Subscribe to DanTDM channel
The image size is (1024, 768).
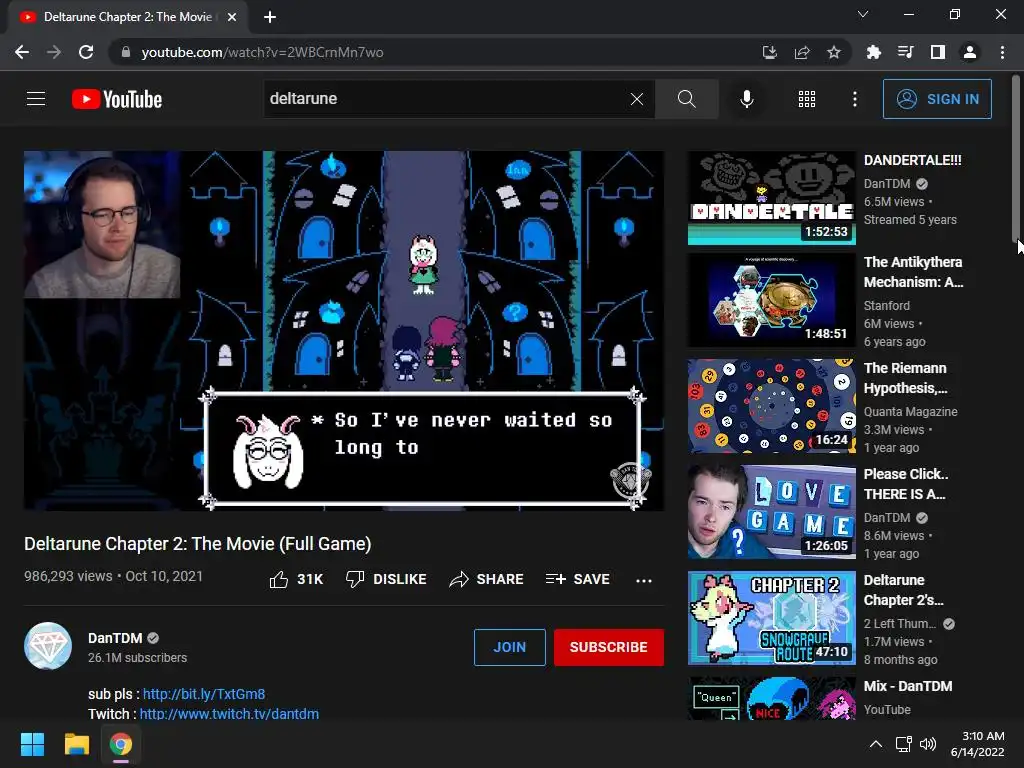pyautogui.click(x=609, y=647)
